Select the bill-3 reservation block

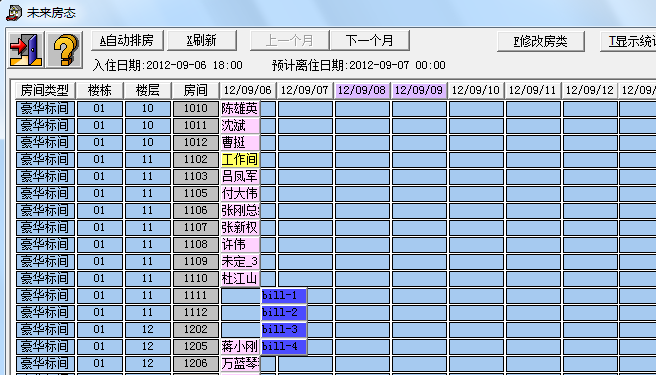284,330
